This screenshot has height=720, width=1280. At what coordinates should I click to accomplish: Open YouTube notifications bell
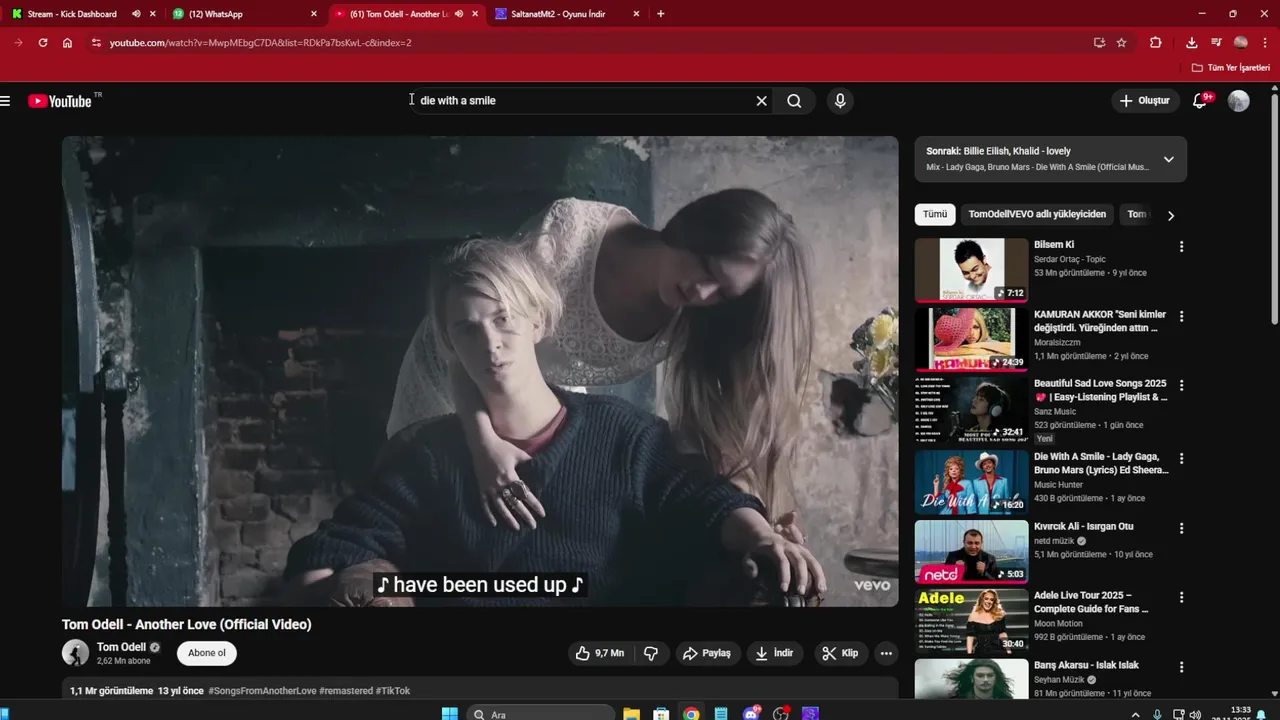(x=1200, y=101)
